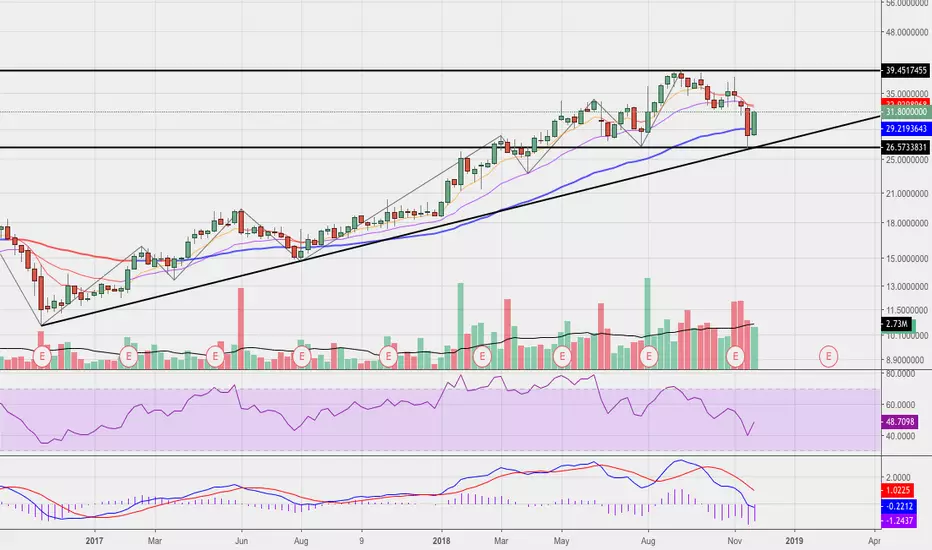
Task: Open the upcoming earnings E marker after 2019
Action: click(x=828, y=357)
